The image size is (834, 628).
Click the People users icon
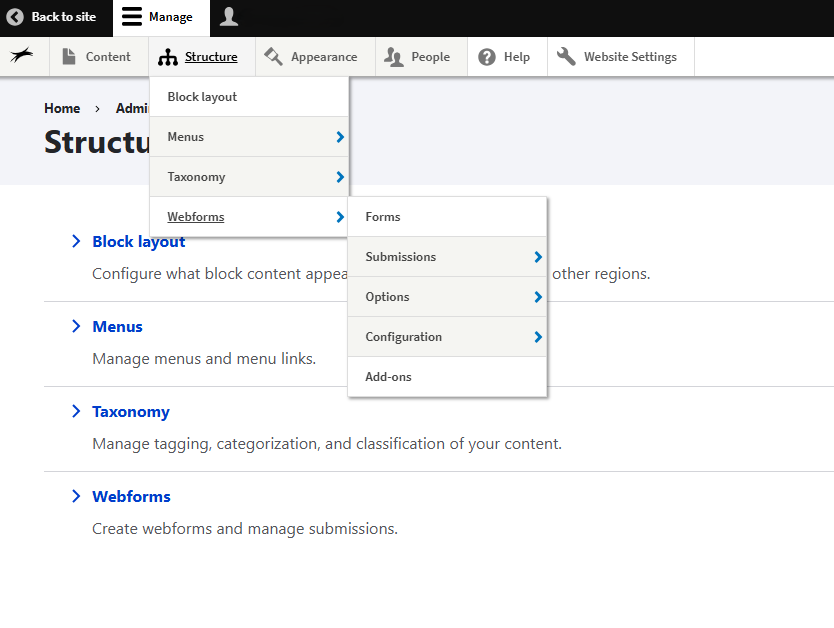click(x=394, y=57)
